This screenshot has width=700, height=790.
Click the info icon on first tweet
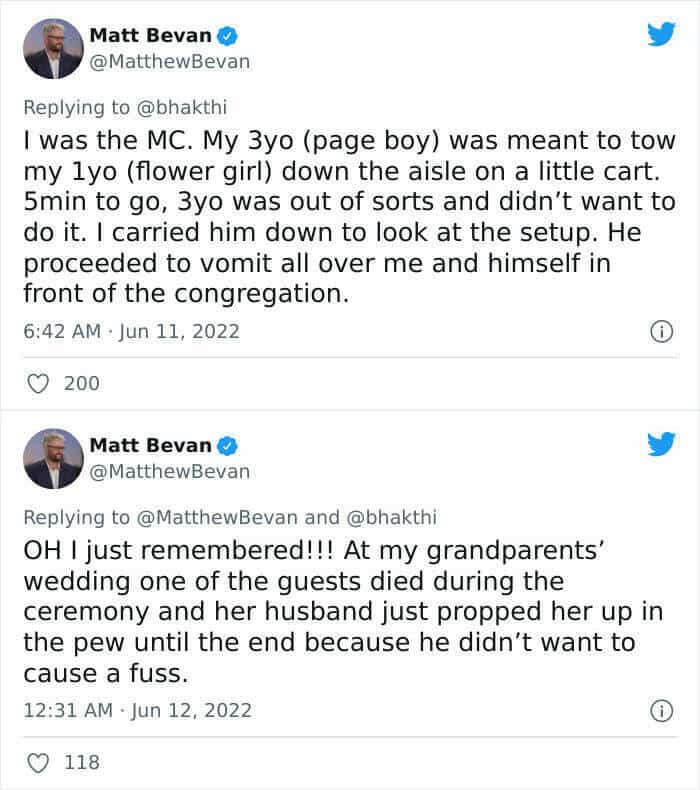pos(660,331)
